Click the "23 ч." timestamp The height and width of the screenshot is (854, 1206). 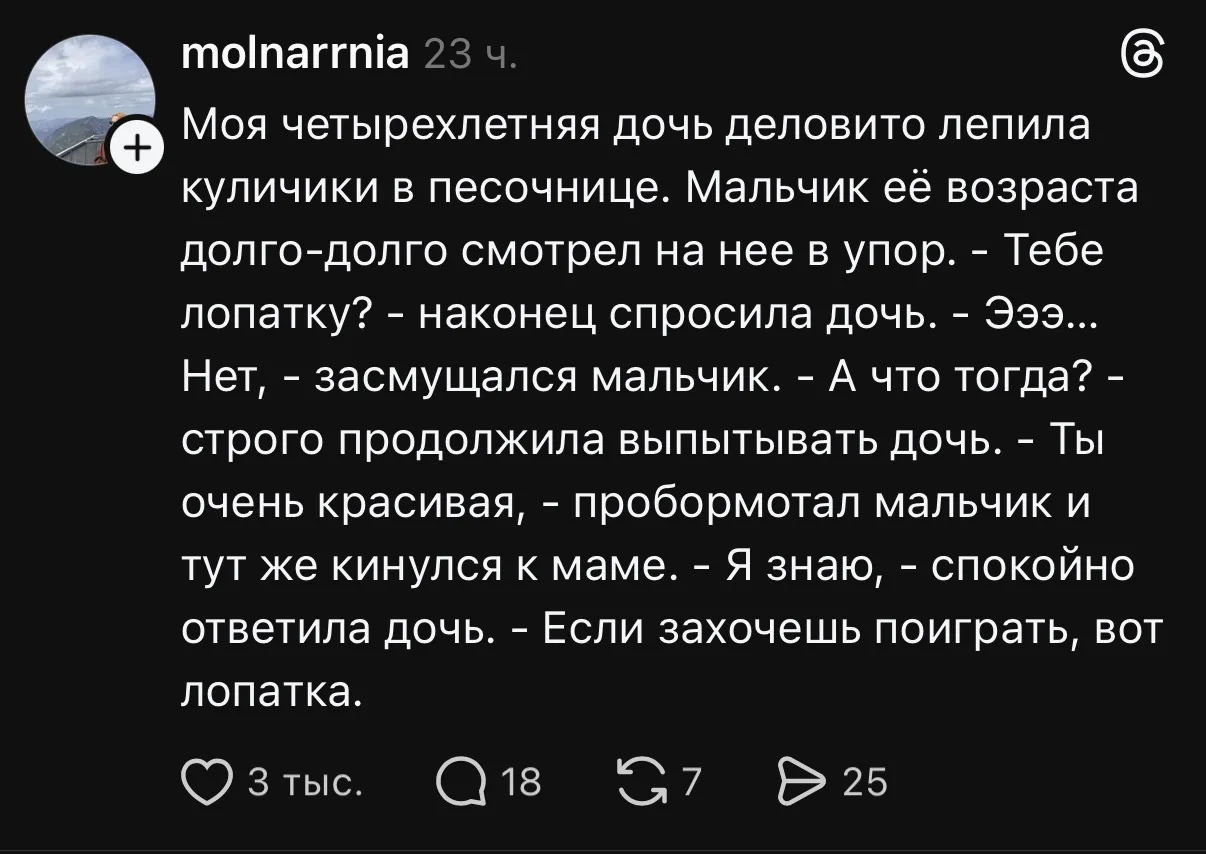(469, 56)
